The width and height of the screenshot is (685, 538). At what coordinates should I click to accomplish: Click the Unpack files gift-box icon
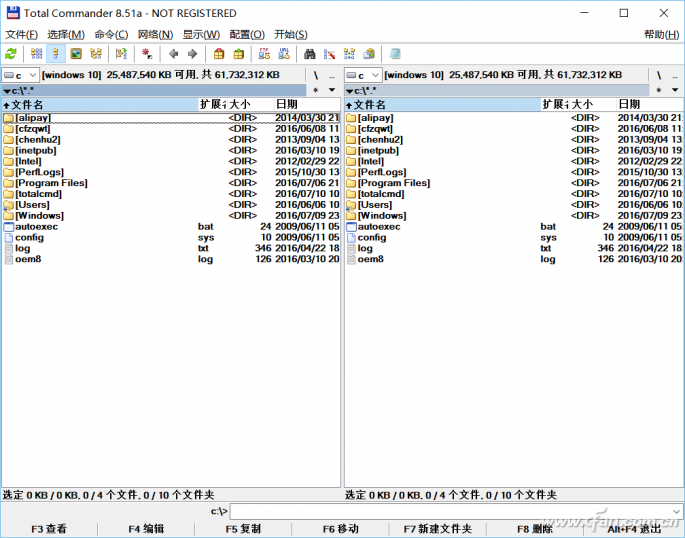pos(239,54)
